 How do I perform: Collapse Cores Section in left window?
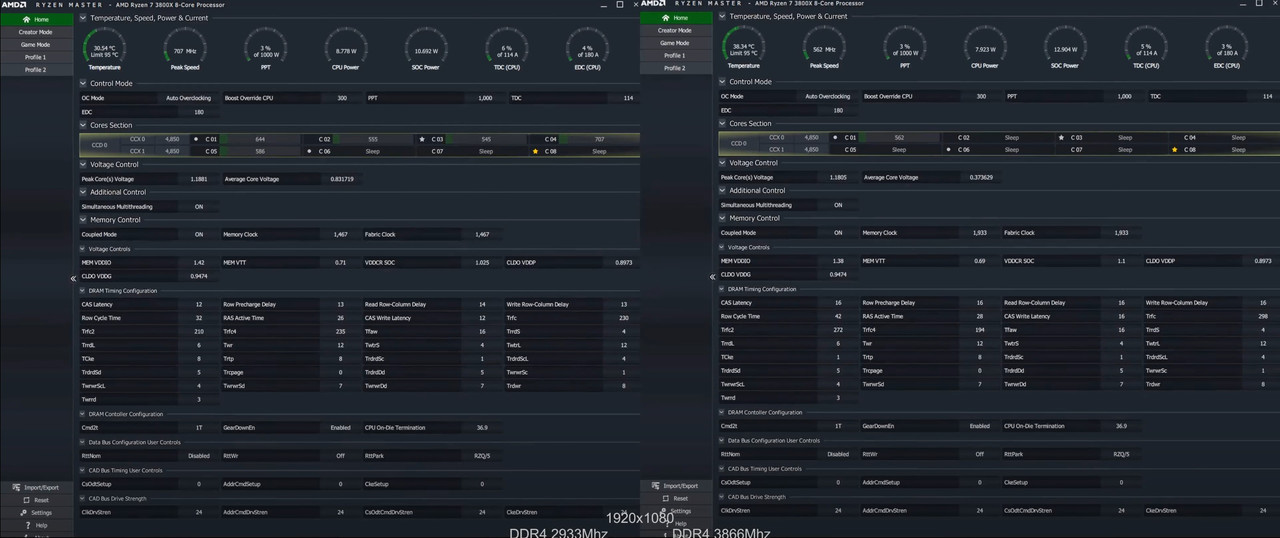tap(83, 125)
